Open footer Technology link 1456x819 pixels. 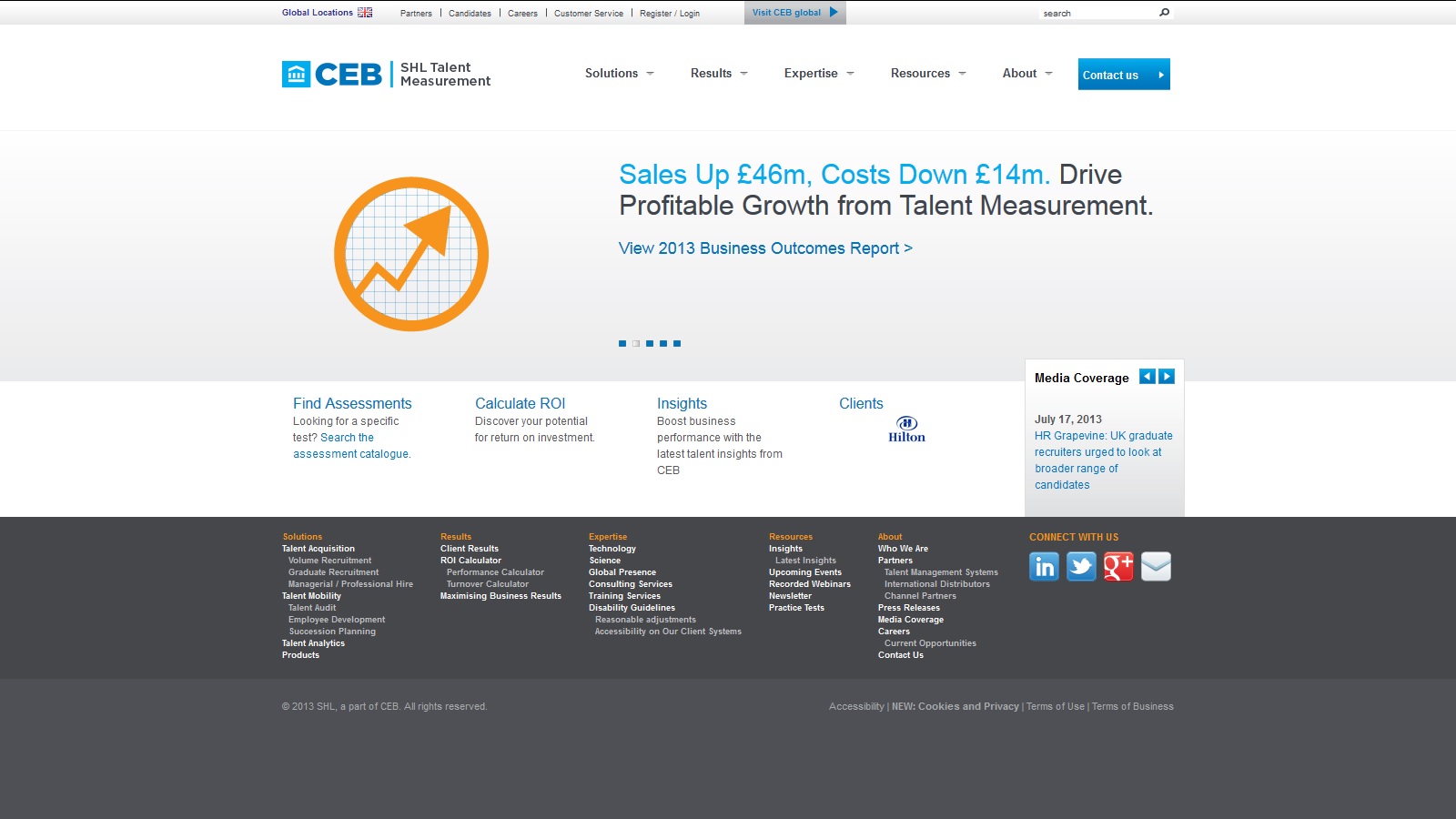612,549
